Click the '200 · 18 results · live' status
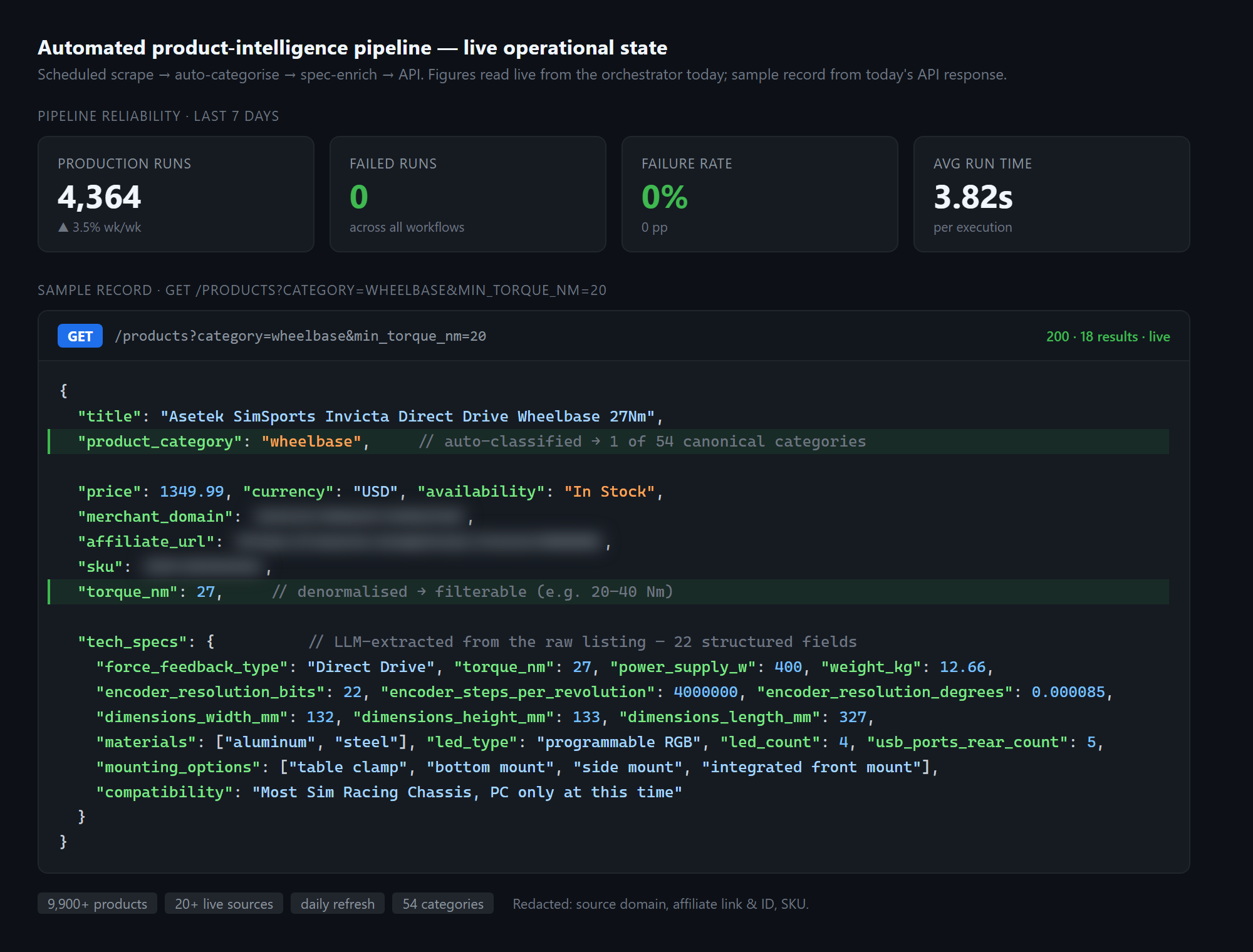The width and height of the screenshot is (1253, 952). point(1108,336)
